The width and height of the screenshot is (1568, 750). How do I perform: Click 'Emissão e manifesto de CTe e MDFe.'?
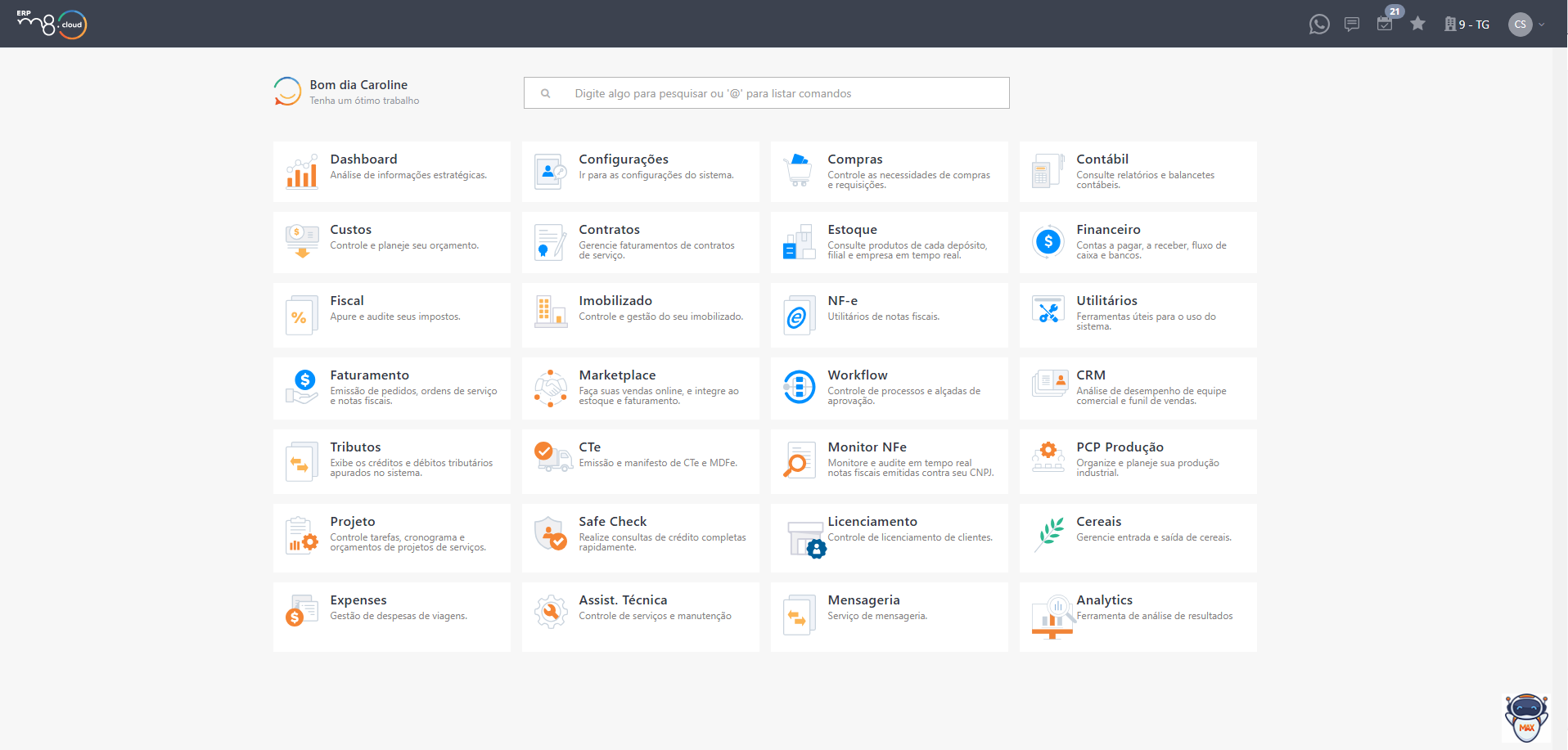point(658,463)
